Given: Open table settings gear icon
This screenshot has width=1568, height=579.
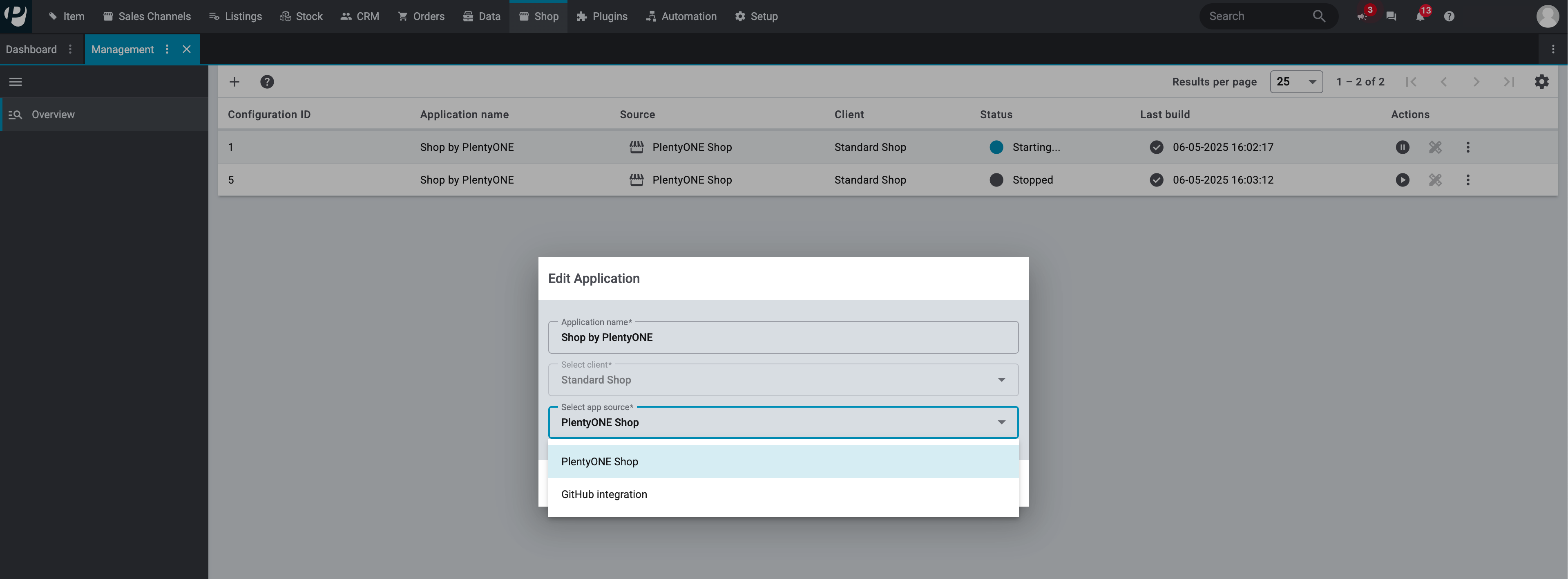Looking at the screenshot, I should (x=1541, y=82).
